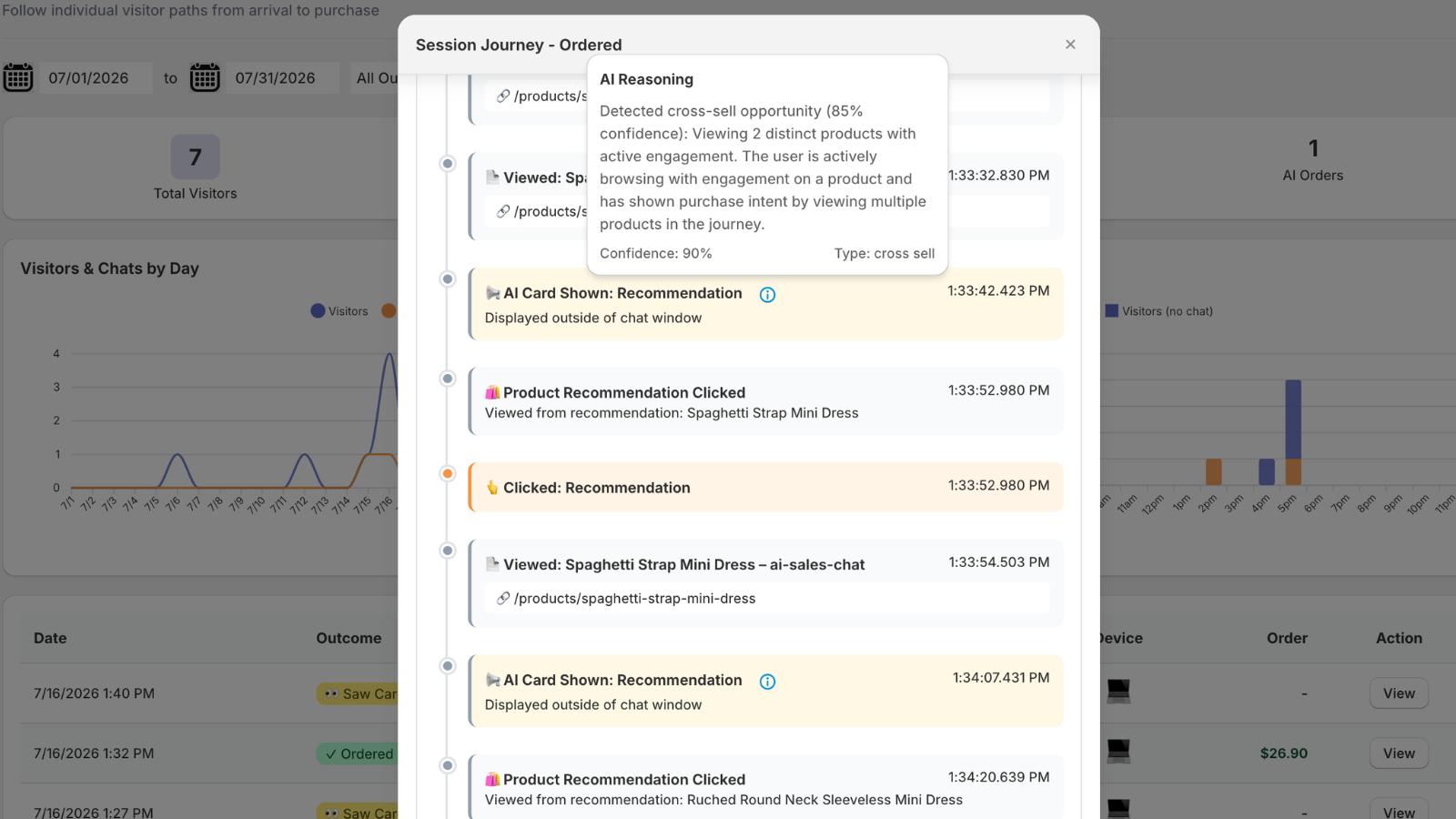Open the end date calendar picker icon
Viewport: 1456px width, 819px height.
point(205,77)
